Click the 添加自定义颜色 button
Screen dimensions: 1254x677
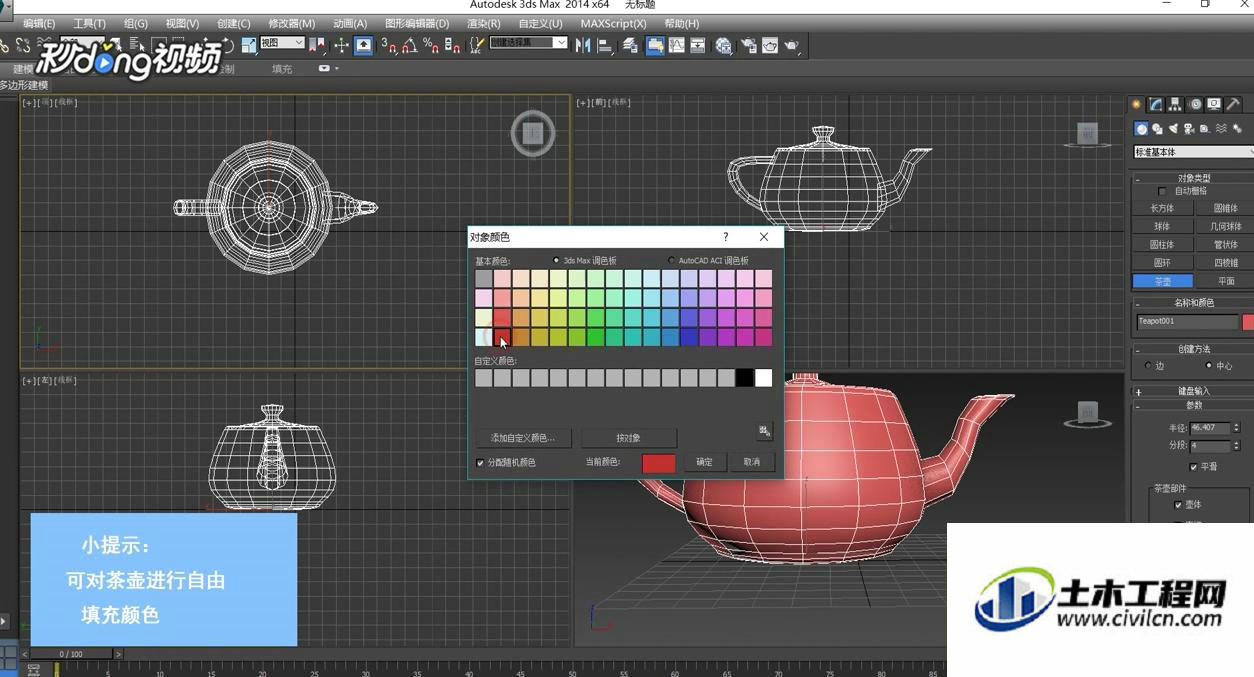click(523, 438)
